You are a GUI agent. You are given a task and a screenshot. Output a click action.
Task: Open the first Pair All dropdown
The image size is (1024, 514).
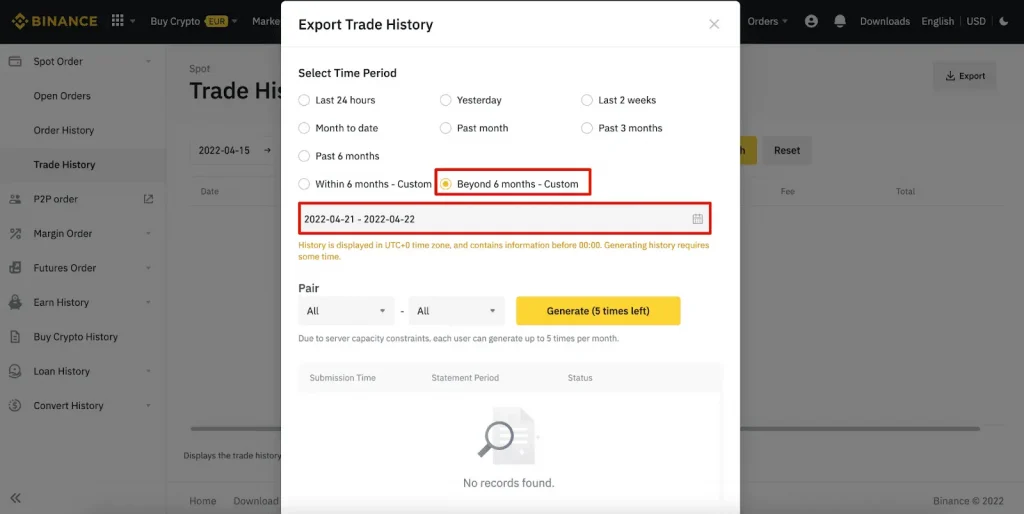coord(346,311)
